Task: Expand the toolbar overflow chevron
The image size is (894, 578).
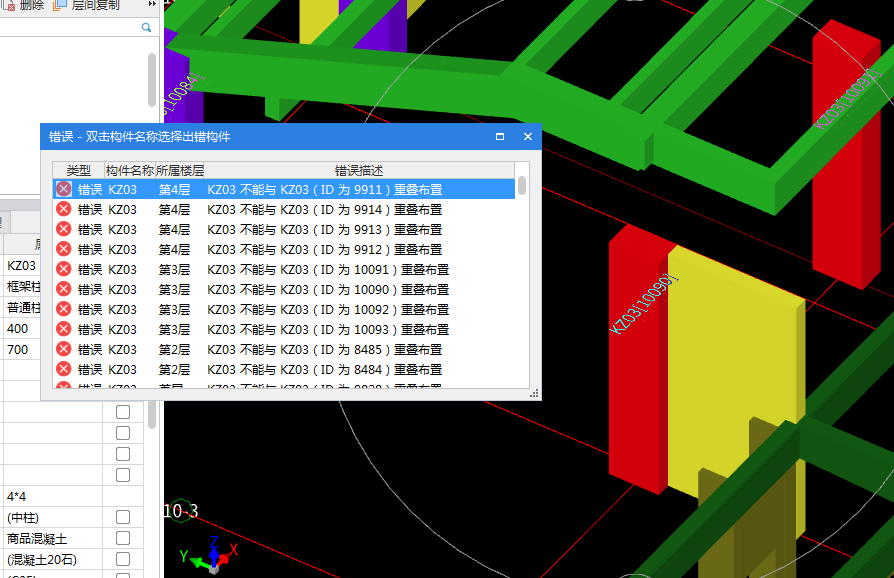Action: tap(152, 4)
